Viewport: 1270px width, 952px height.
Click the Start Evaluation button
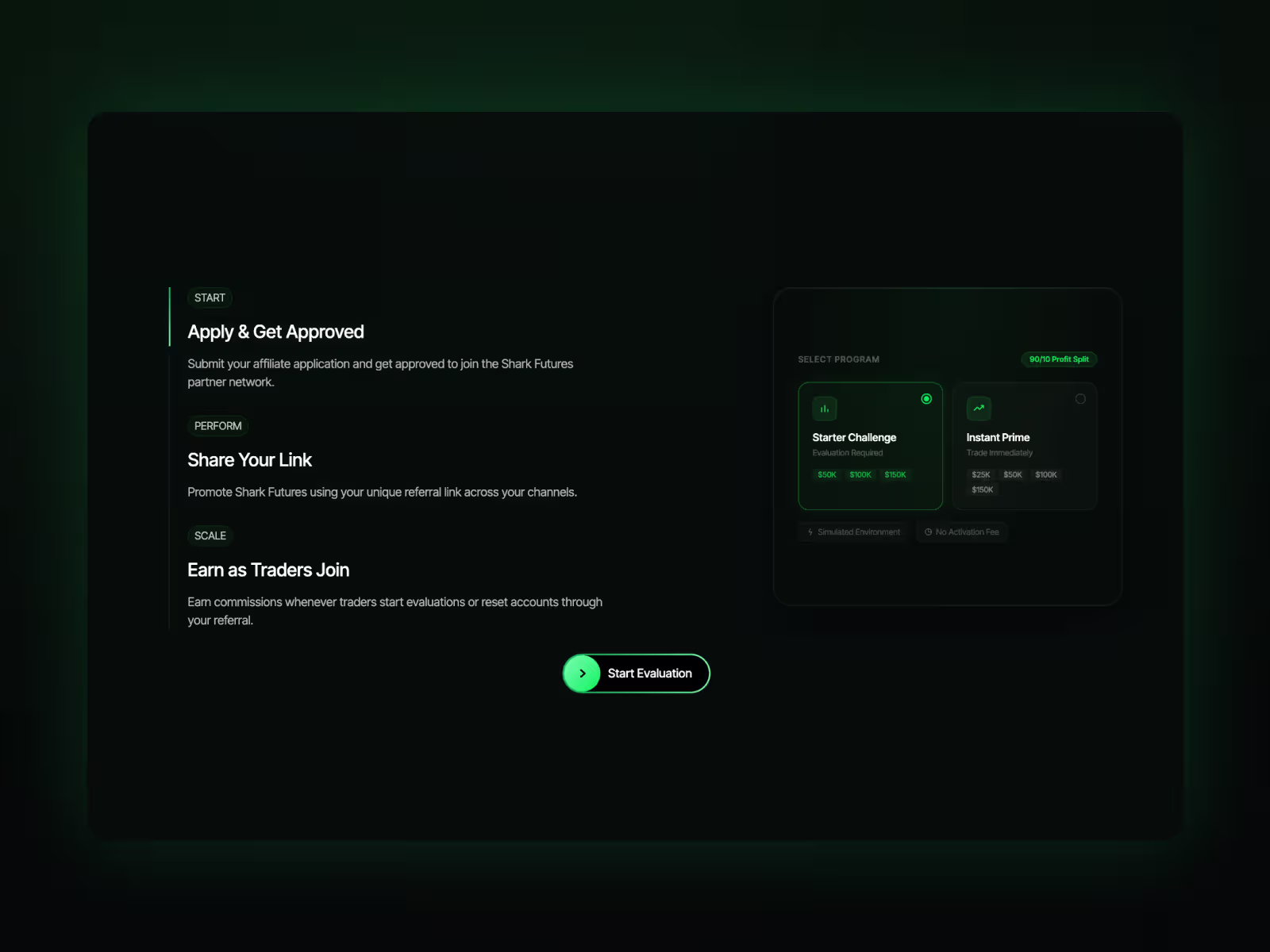point(637,674)
